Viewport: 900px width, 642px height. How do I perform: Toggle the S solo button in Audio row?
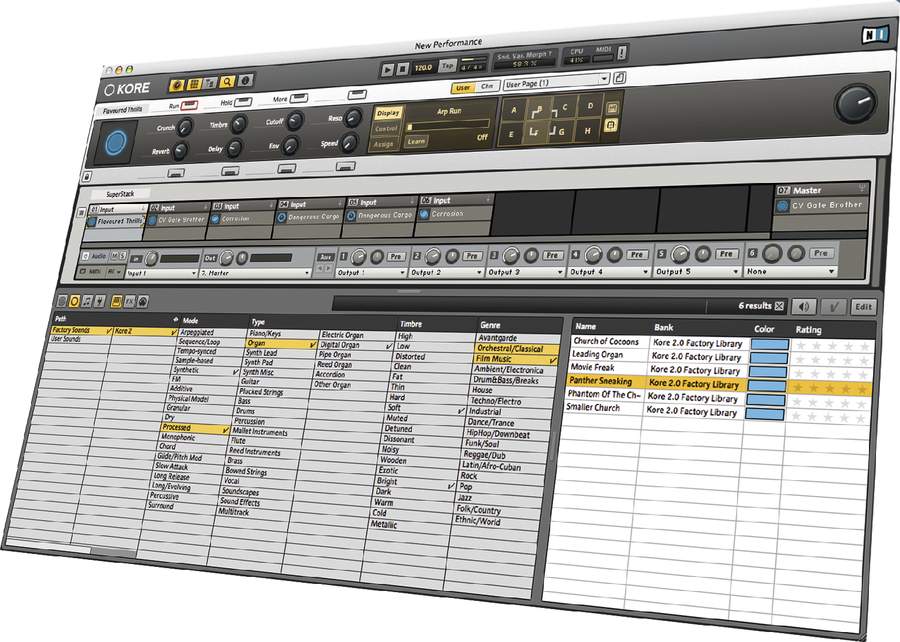(122, 255)
